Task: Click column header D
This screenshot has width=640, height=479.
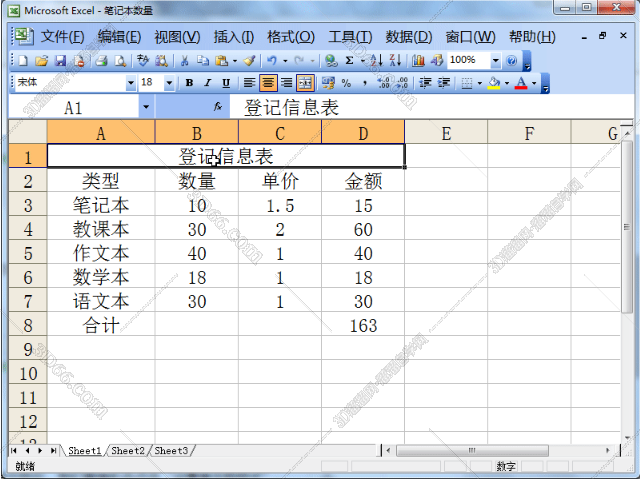Action: tap(362, 133)
